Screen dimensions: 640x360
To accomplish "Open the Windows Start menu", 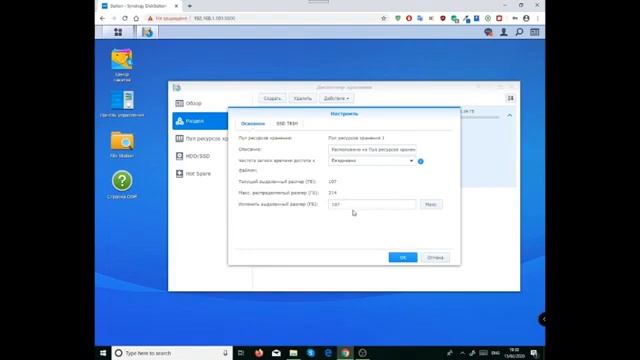I will point(103,353).
